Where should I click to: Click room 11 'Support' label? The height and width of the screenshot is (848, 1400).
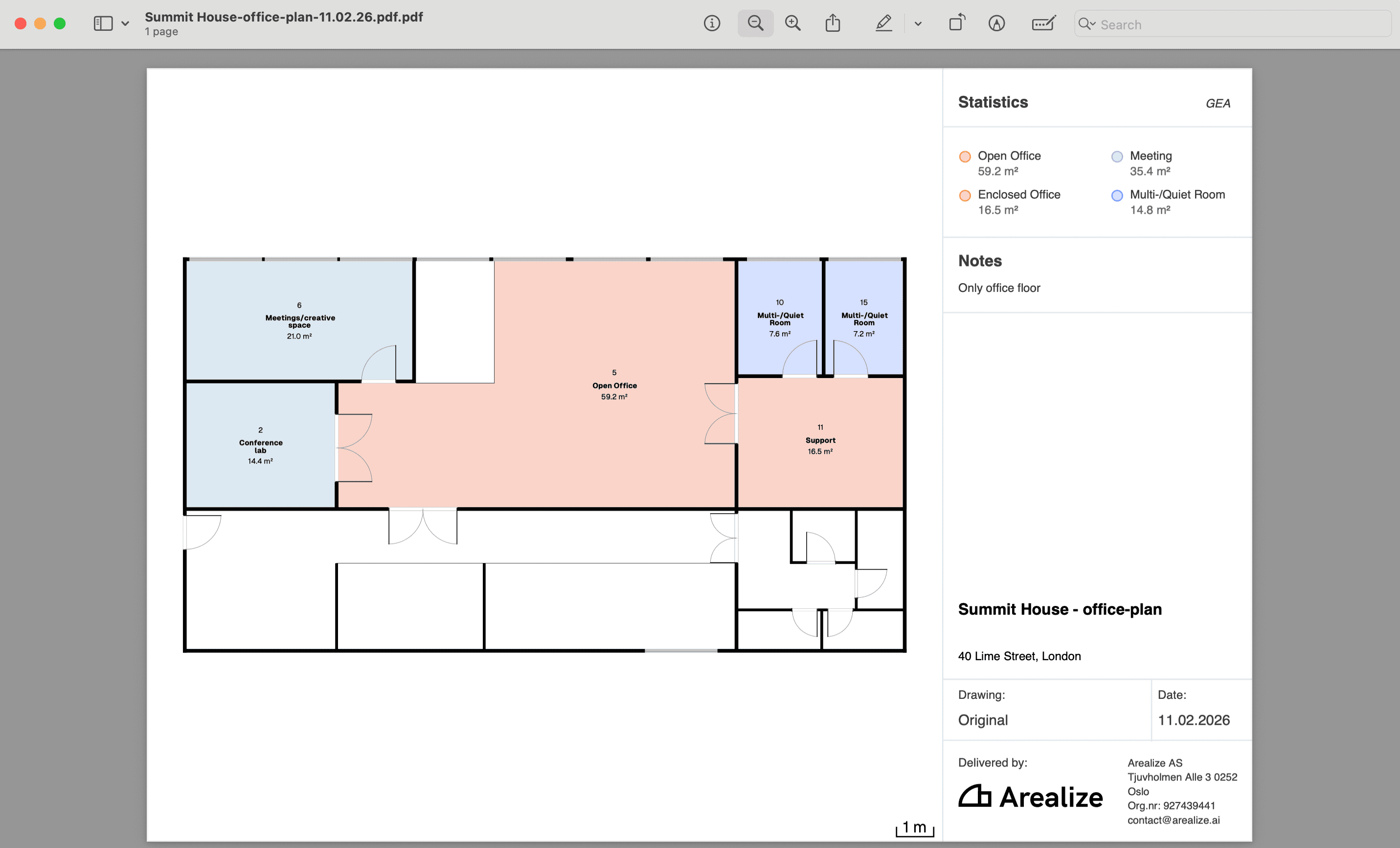(x=820, y=440)
